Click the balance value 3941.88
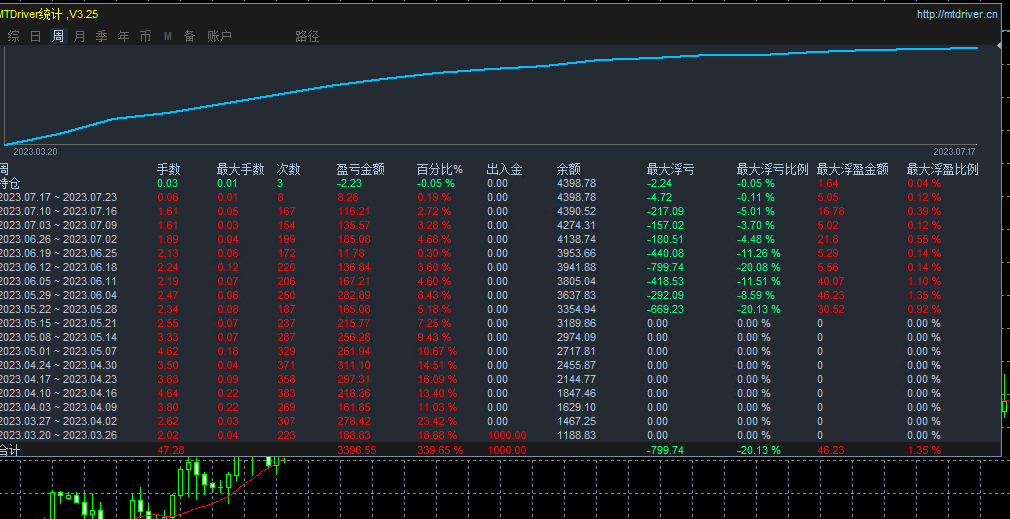The height and width of the screenshot is (519, 1010). 576,267
